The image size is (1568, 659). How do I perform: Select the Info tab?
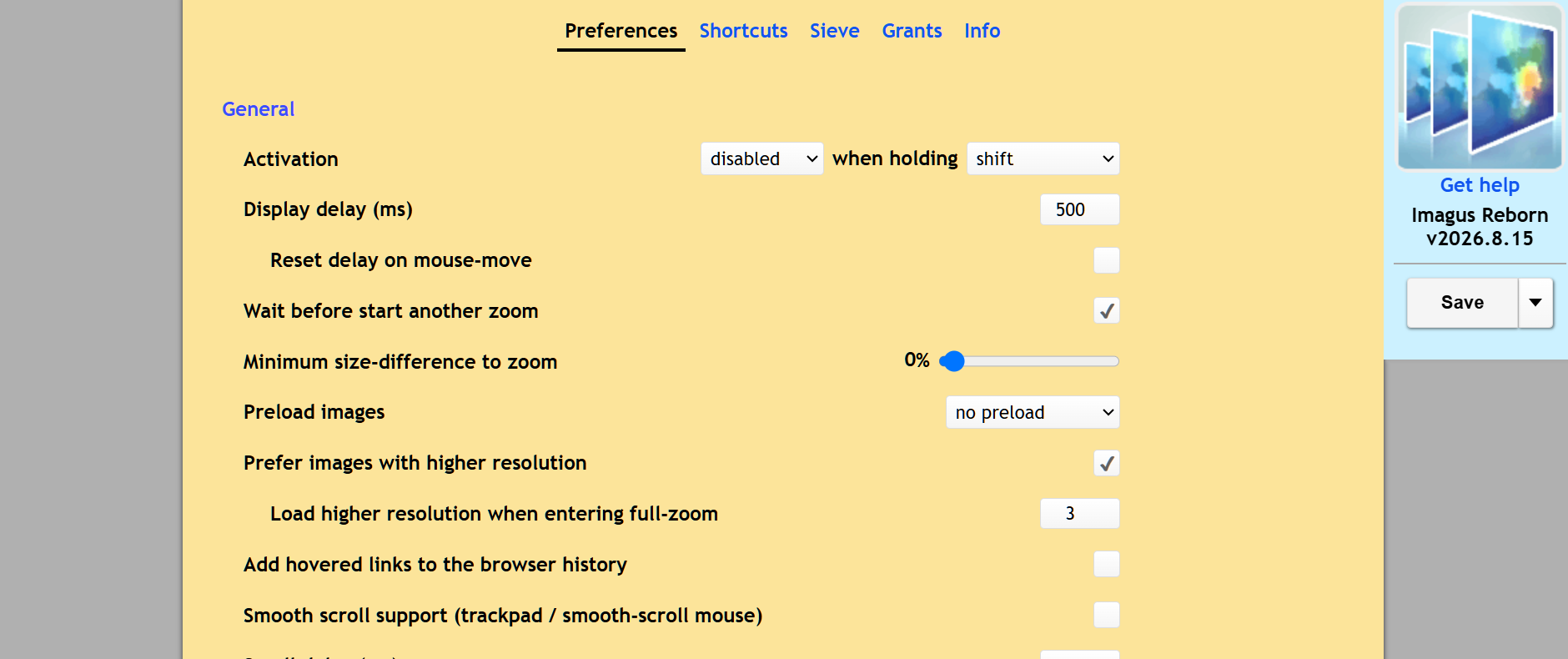pyautogui.click(x=982, y=31)
